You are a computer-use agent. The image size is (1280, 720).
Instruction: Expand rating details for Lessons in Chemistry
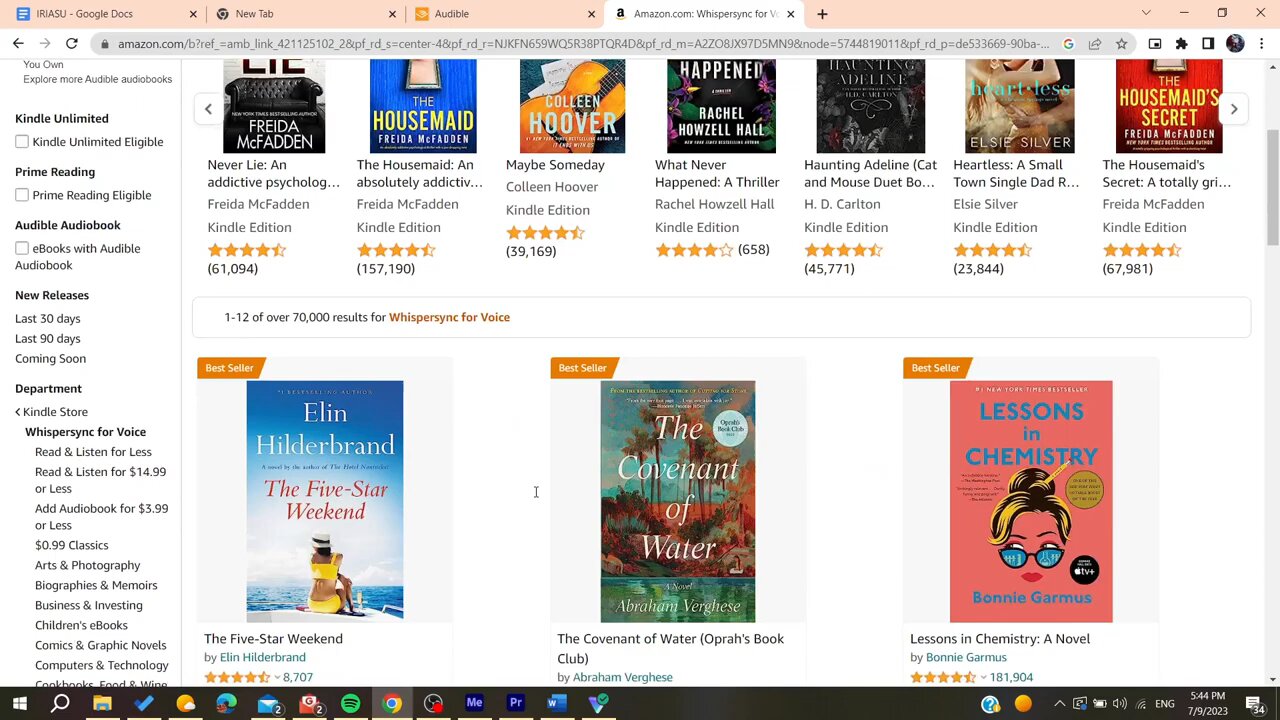coord(984,678)
